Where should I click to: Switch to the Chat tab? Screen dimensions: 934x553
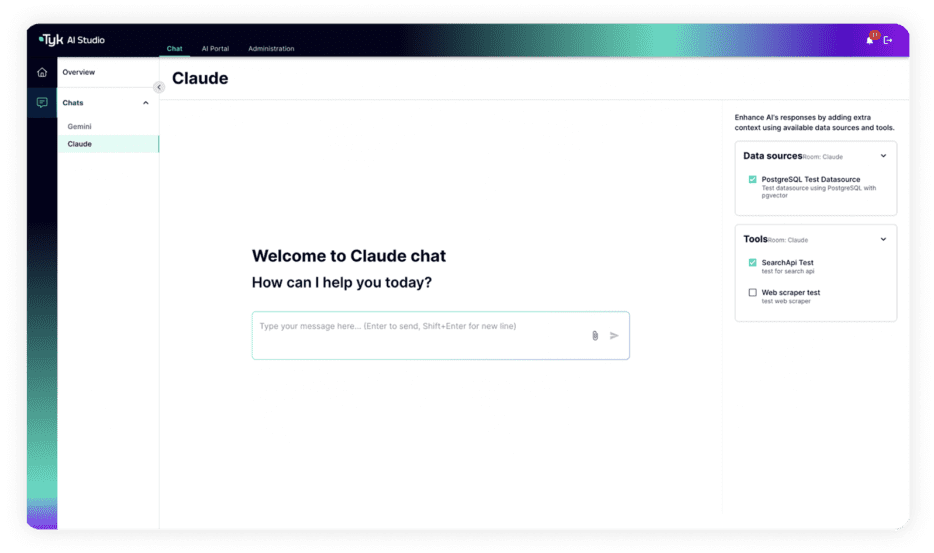point(175,49)
